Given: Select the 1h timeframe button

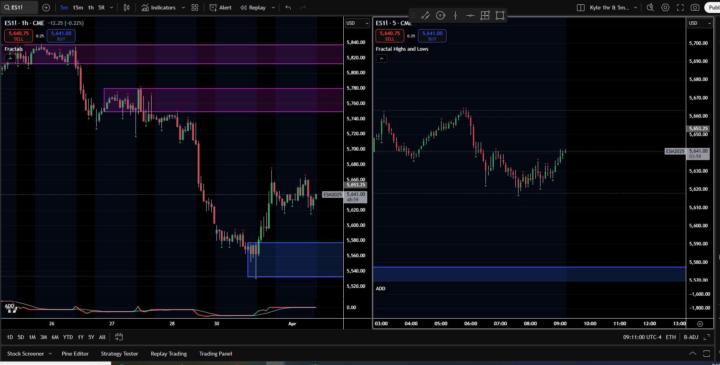Looking at the screenshot, I should click(91, 7).
